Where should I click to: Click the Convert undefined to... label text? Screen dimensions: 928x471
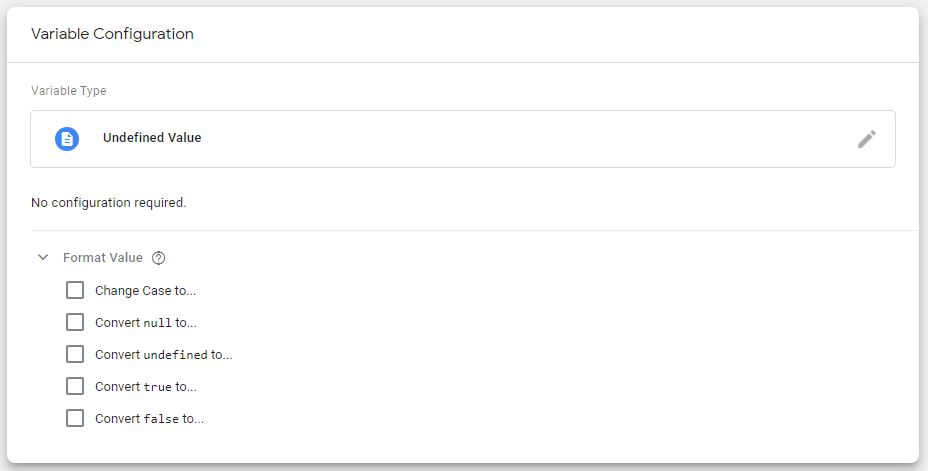point(164,354)
